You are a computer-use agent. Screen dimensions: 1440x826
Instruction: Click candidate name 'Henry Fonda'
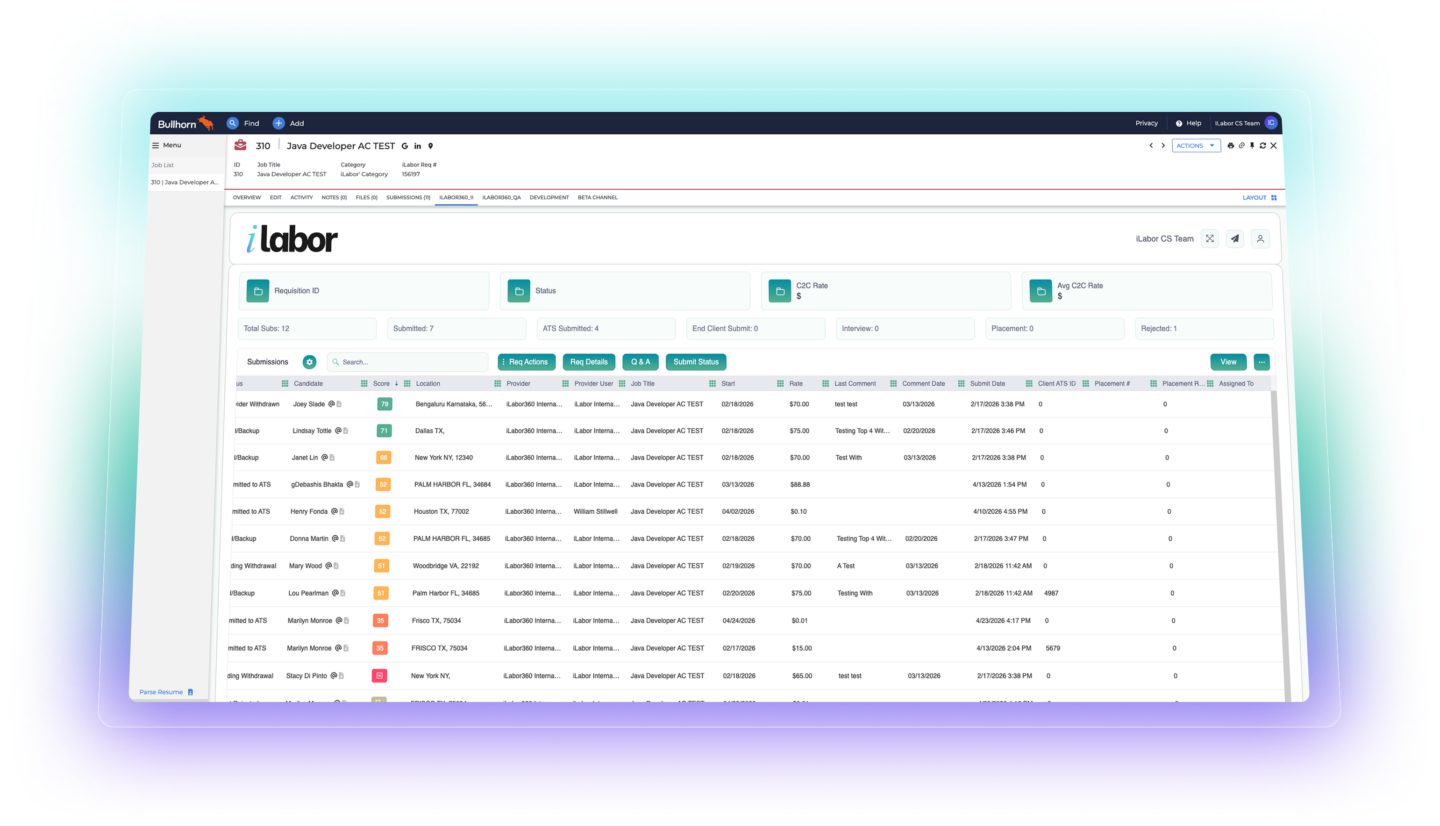(309, 511)
